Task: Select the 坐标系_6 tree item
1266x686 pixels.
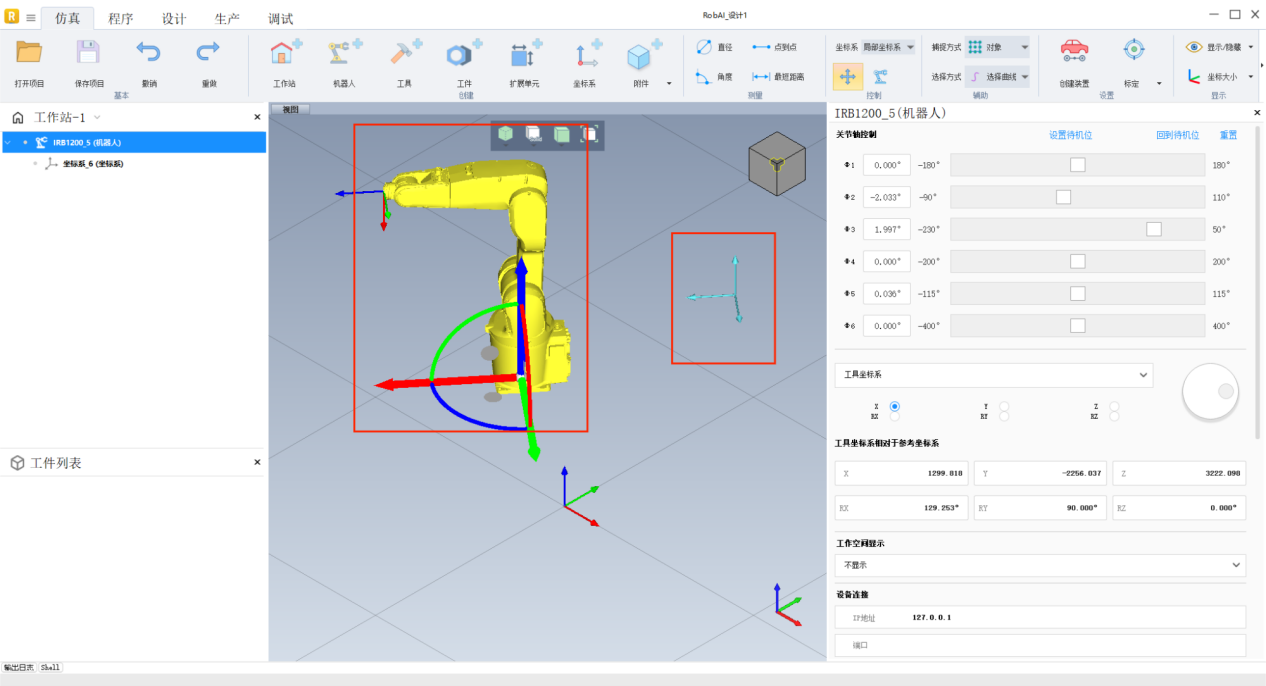Action: (x=92, y=164)
